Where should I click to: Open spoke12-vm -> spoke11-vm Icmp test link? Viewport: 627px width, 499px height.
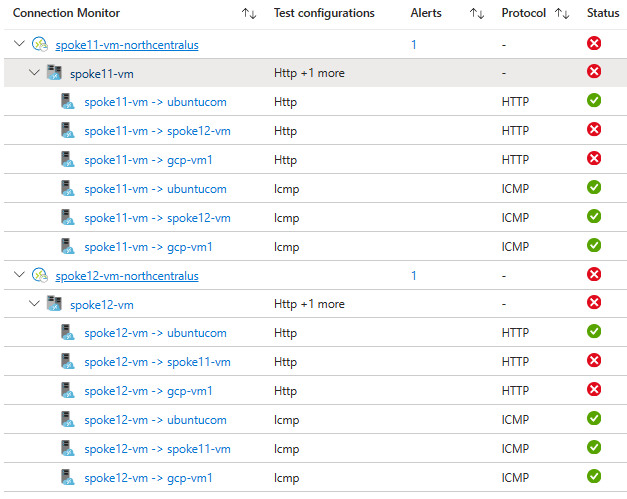157,449
